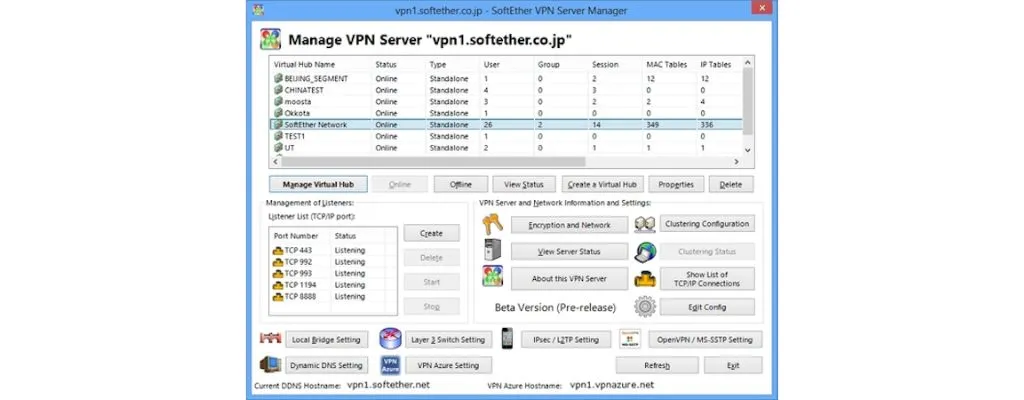Open VPN Azure Setting
This screenshot has width=1024, height=400.
coord(448,365)
